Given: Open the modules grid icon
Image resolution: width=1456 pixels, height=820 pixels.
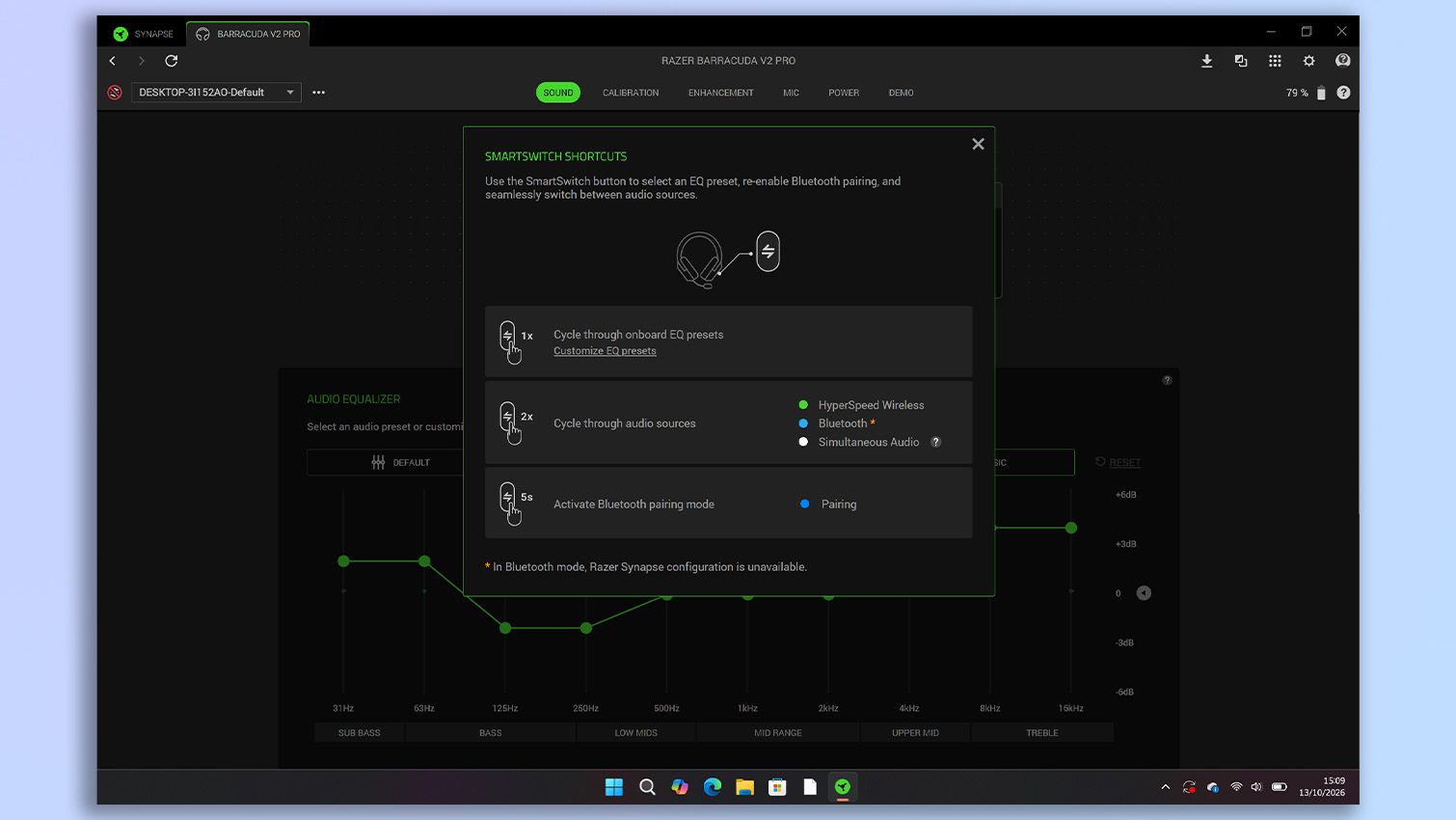Looking at the screenshot, I should [x=1275, y=61].
